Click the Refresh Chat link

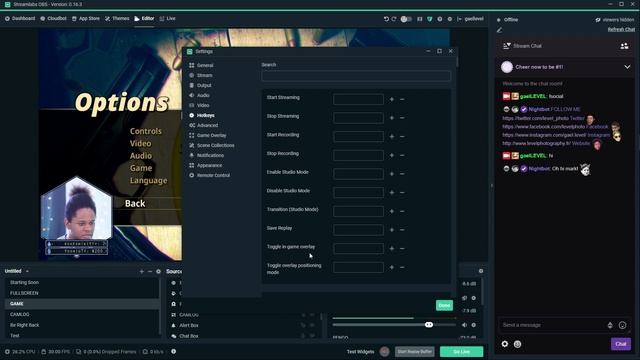click(621, 29)
